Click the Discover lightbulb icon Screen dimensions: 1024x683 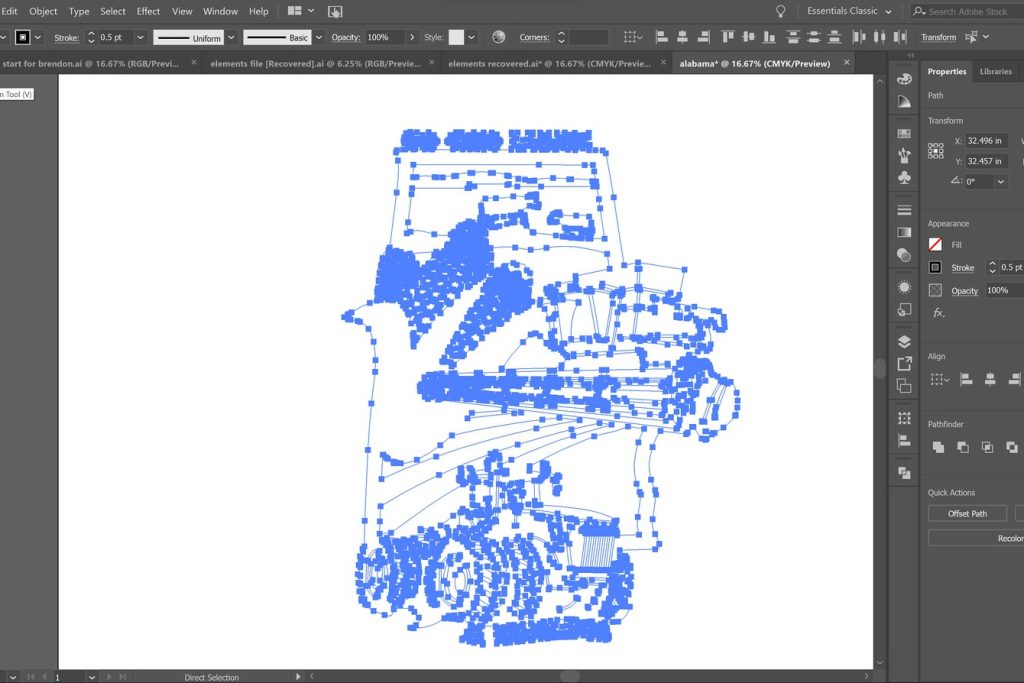click(780, 11)
